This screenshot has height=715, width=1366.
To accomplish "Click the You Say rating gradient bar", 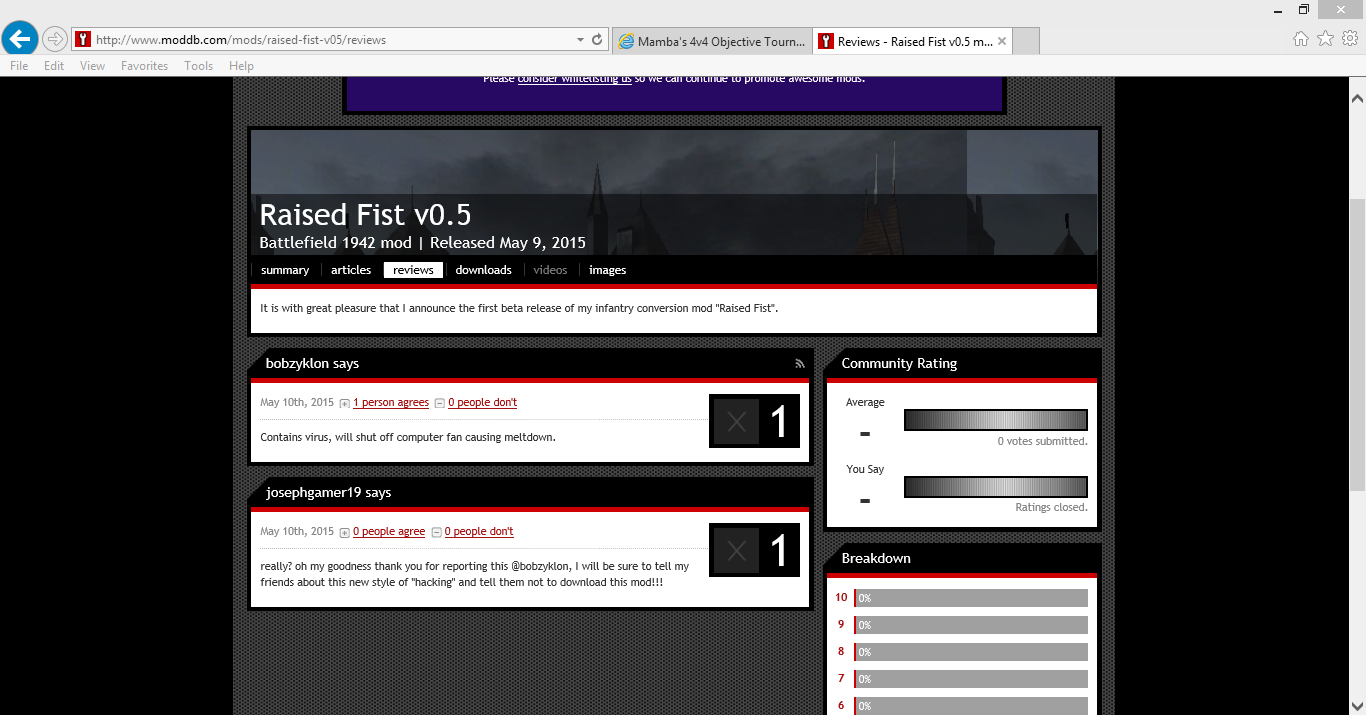I will (x=995, y=487).
